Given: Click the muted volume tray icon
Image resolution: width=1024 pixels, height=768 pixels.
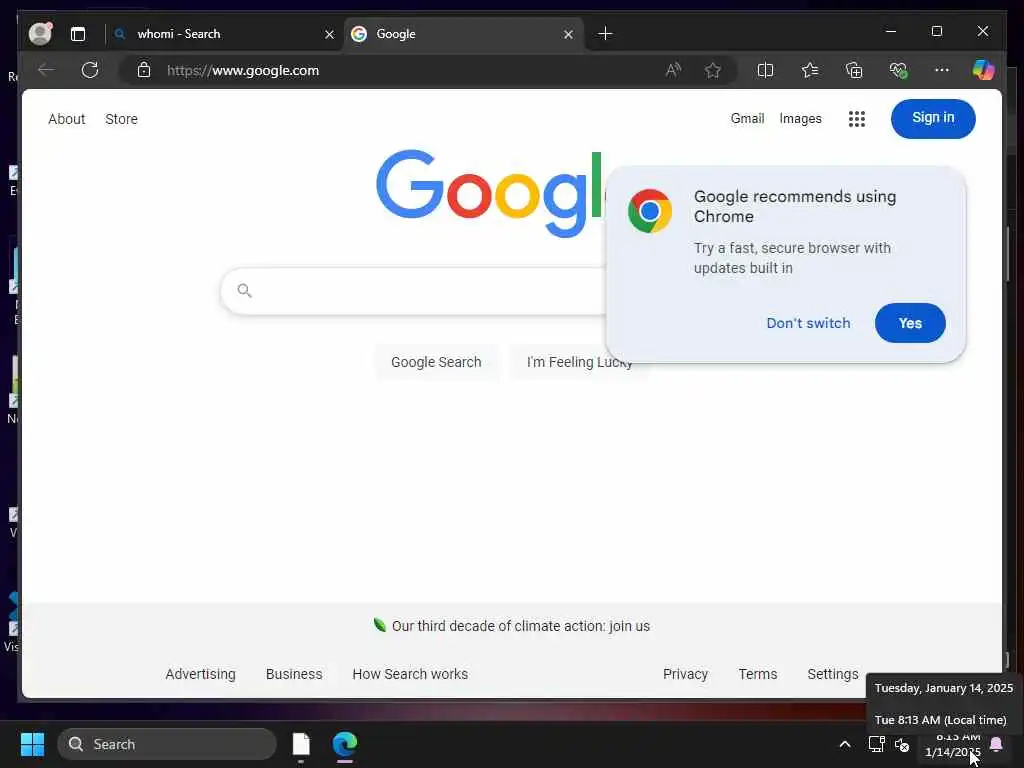Looking at the screenshot, I should pos(902,744).
